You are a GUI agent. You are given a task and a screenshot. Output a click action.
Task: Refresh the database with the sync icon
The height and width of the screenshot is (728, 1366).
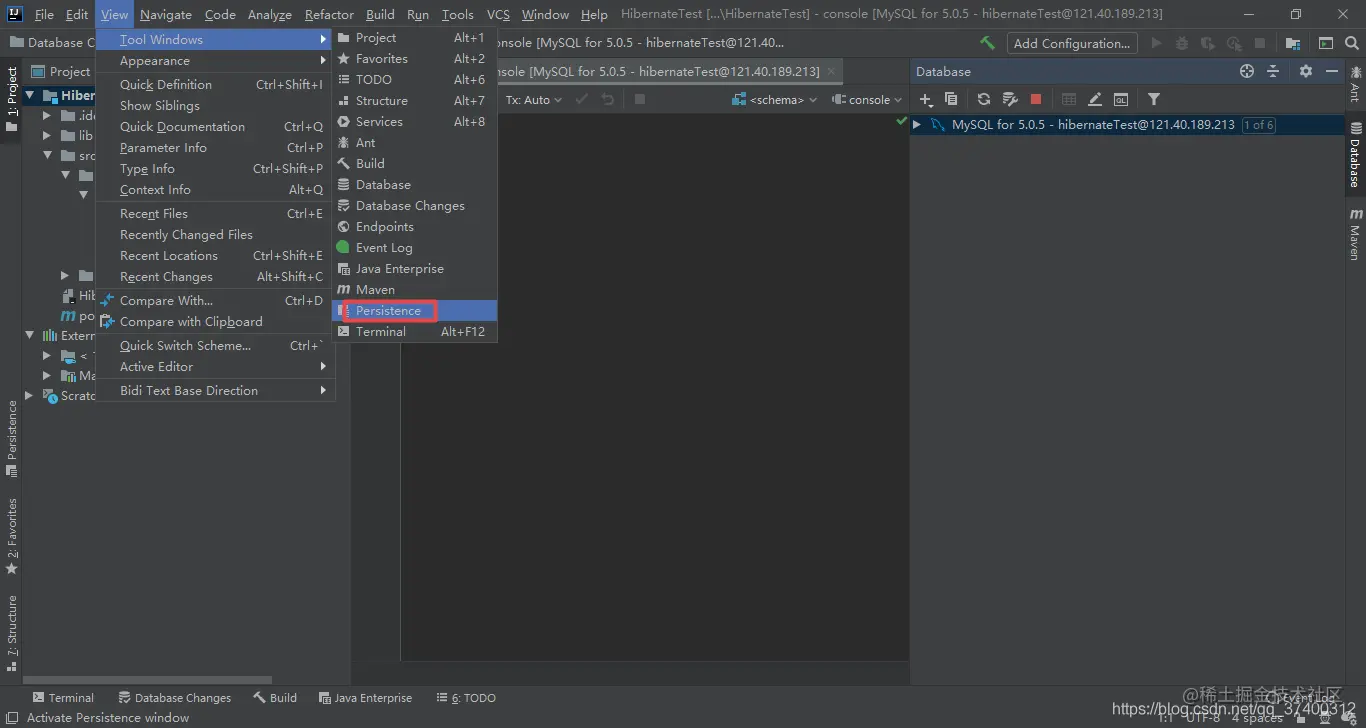tap(984, 99)
